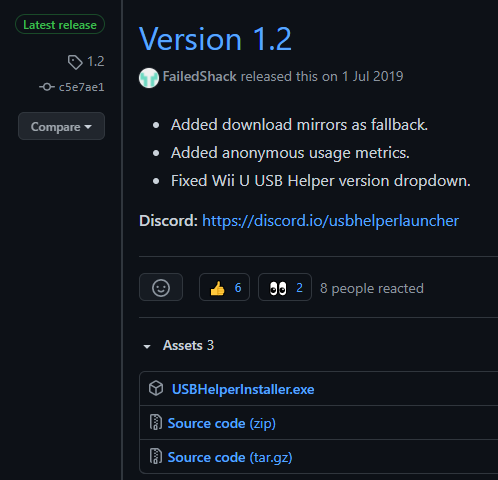Collapse the Assets section triangle

click(147, 347)
